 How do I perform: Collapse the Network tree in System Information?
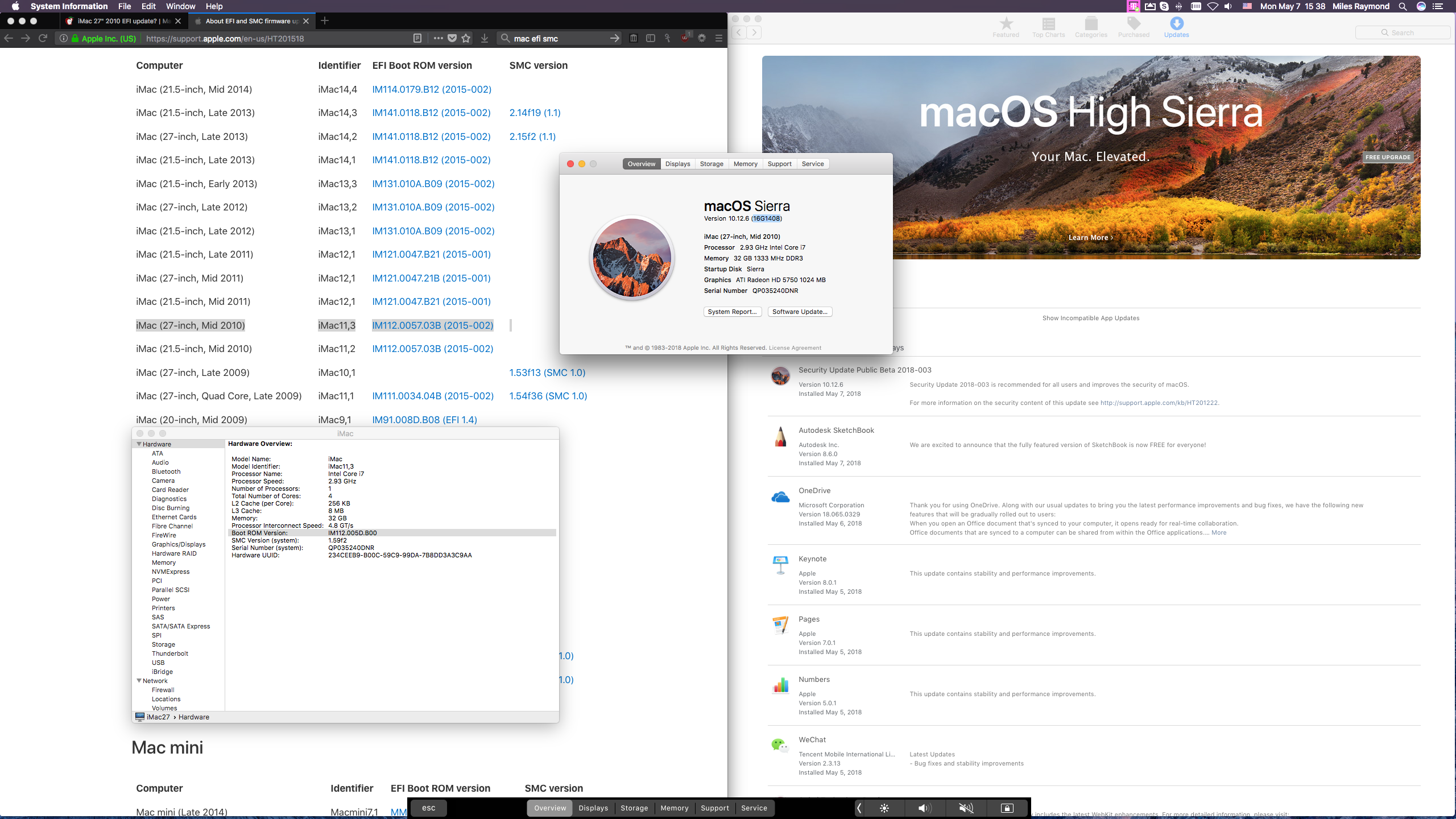pyautogui.click(x=139, y=680)
